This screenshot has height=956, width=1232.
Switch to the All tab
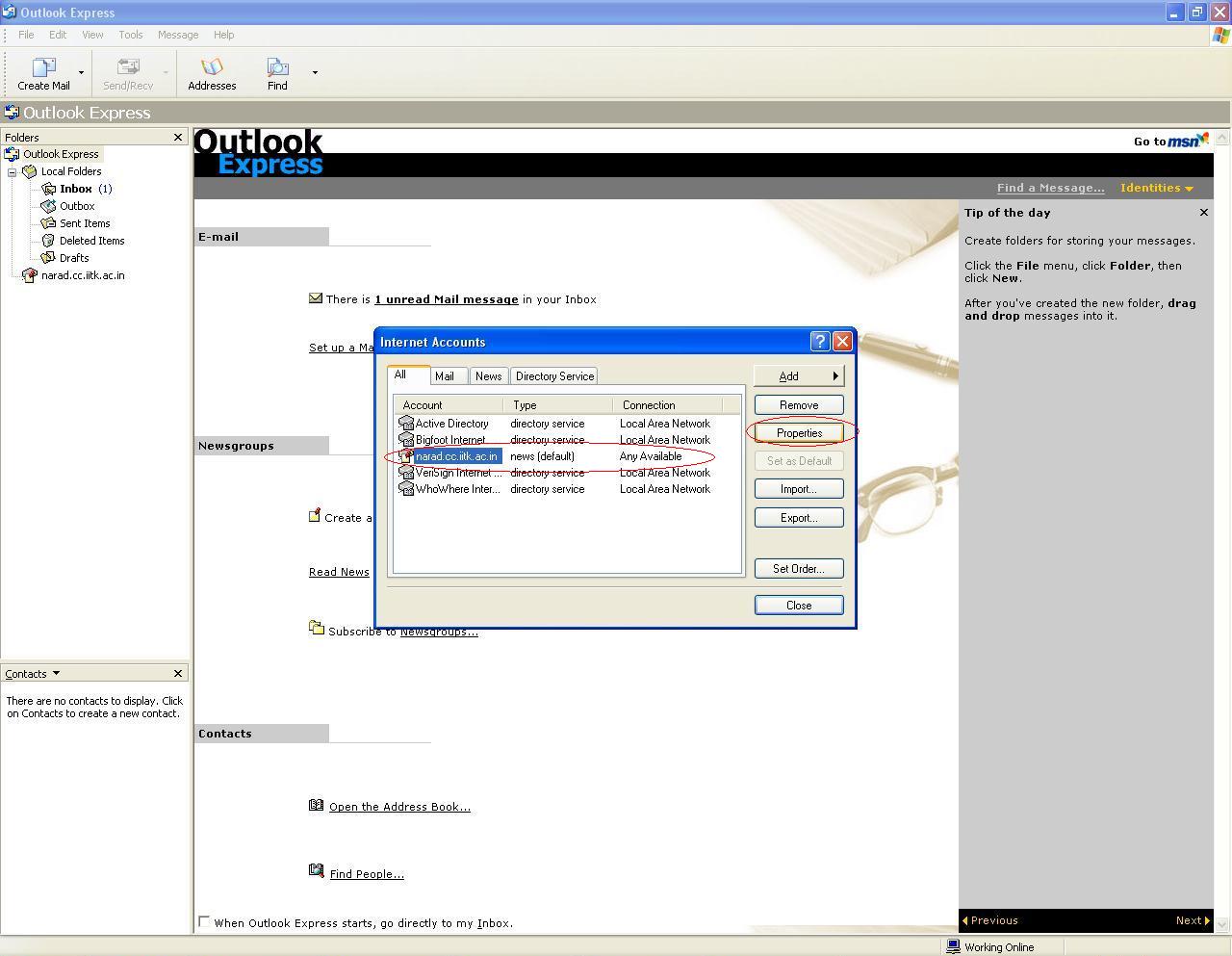click(408, 375)
